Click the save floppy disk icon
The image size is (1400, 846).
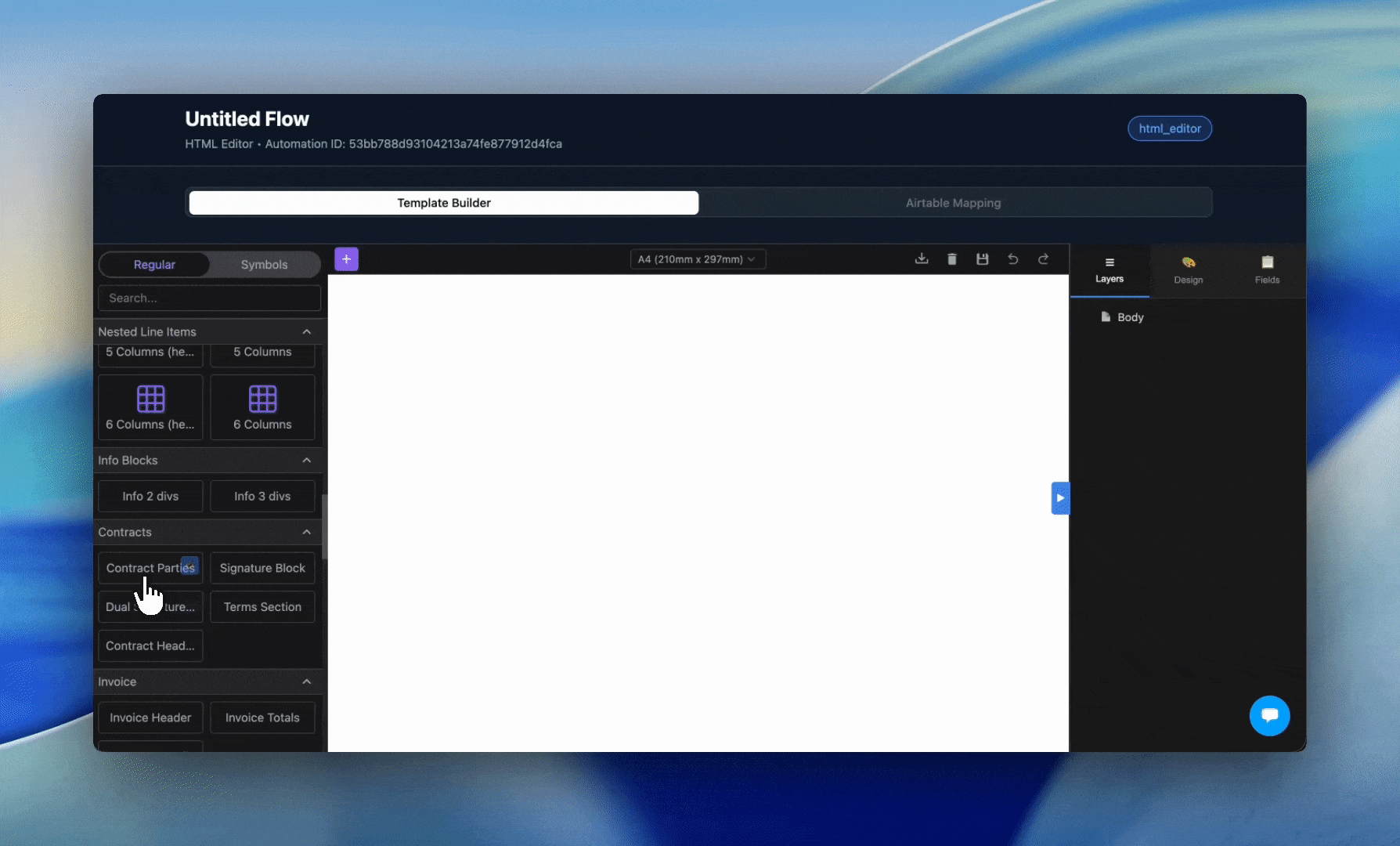coord(982,258)
